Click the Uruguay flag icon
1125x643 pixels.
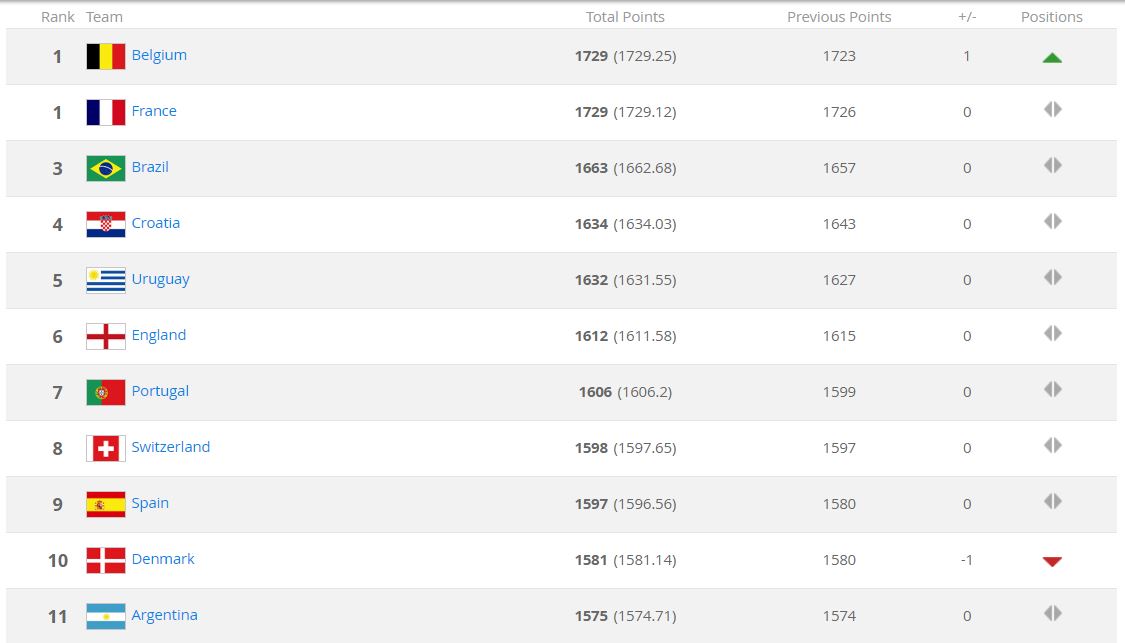[x=105, y=280]
